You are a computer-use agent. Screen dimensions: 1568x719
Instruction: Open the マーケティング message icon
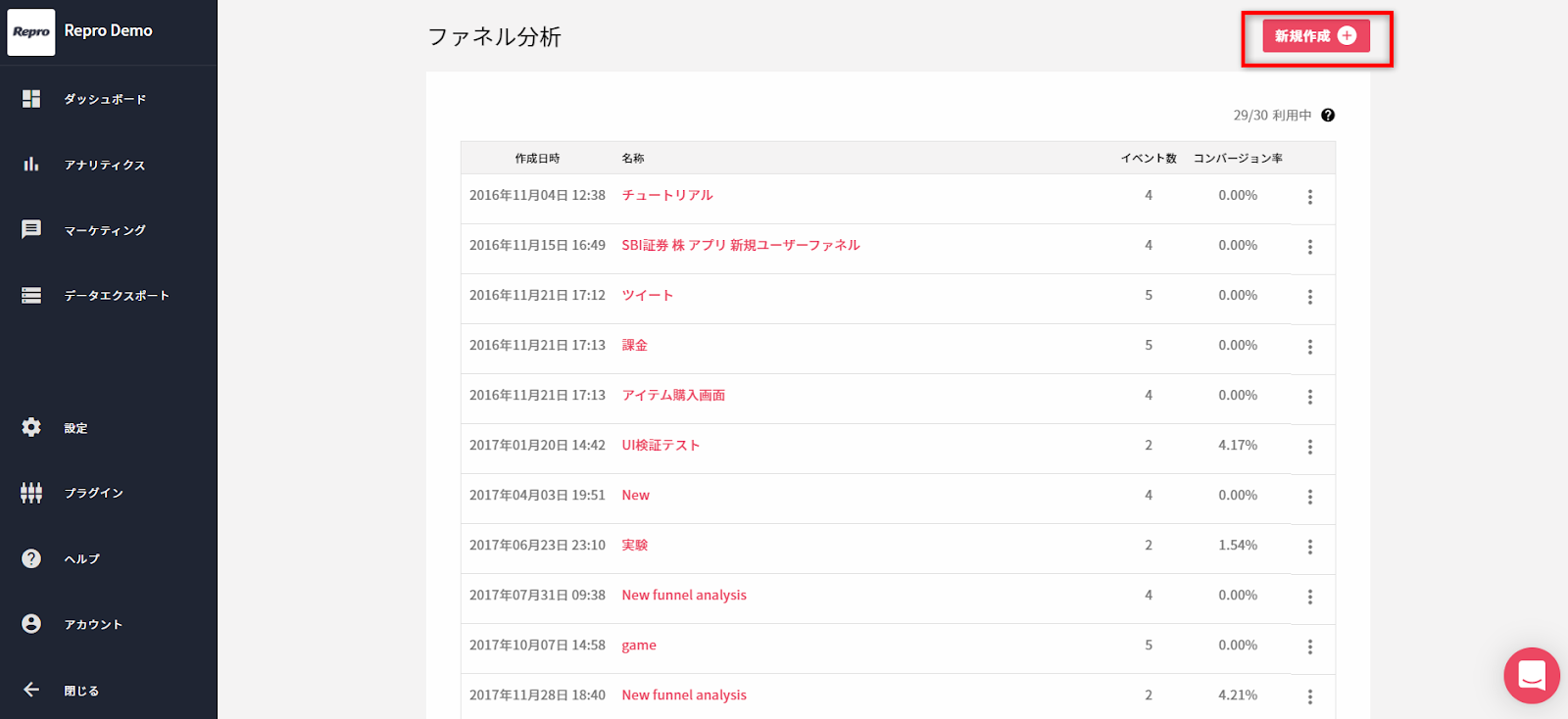coord(31,229)
